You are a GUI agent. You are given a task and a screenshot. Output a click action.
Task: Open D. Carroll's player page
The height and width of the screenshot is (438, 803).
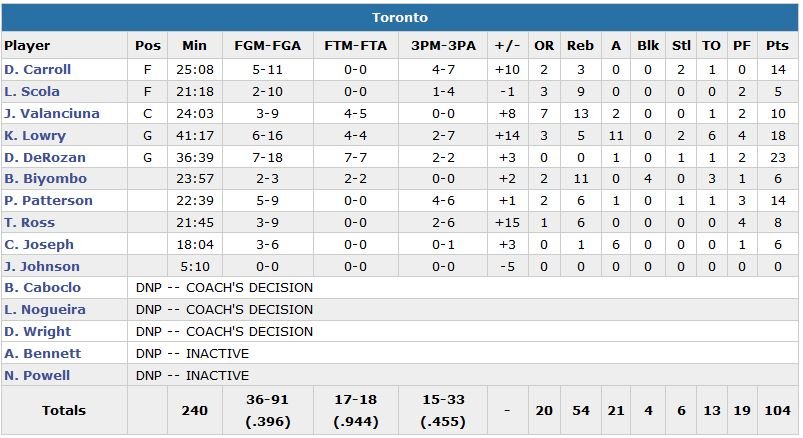click(x=37, y=70)
